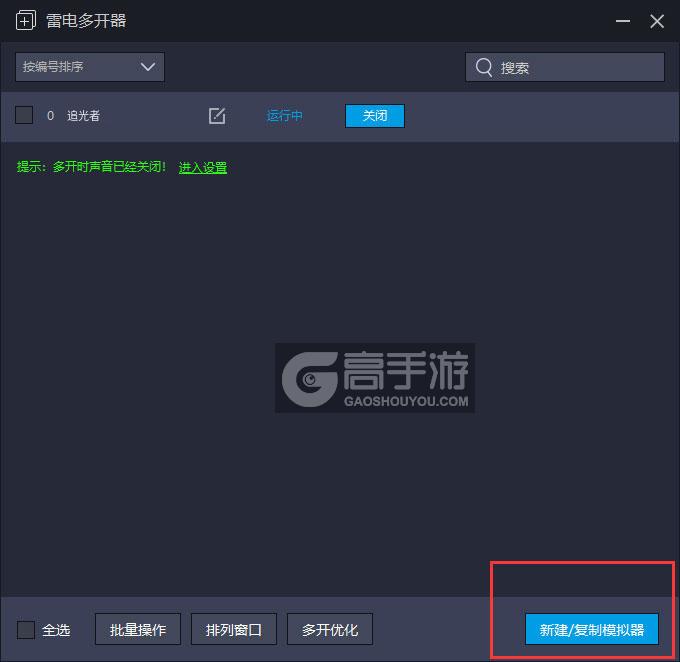Toggle the 全选 select-all checkbox
This screenshot has height=662, width=680.
pos(26,629)
